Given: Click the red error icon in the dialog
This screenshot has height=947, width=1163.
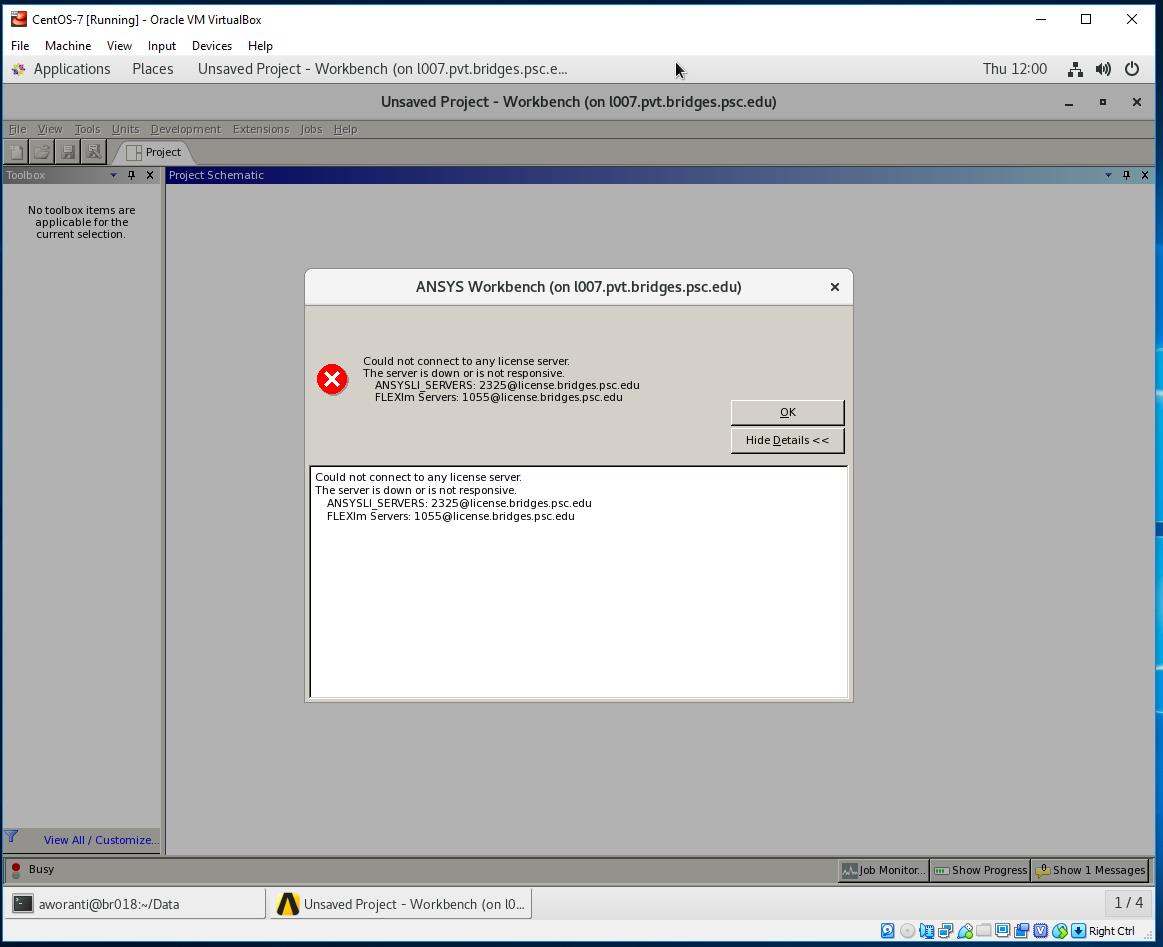Looking at the screenshot, I should (332, 380).
